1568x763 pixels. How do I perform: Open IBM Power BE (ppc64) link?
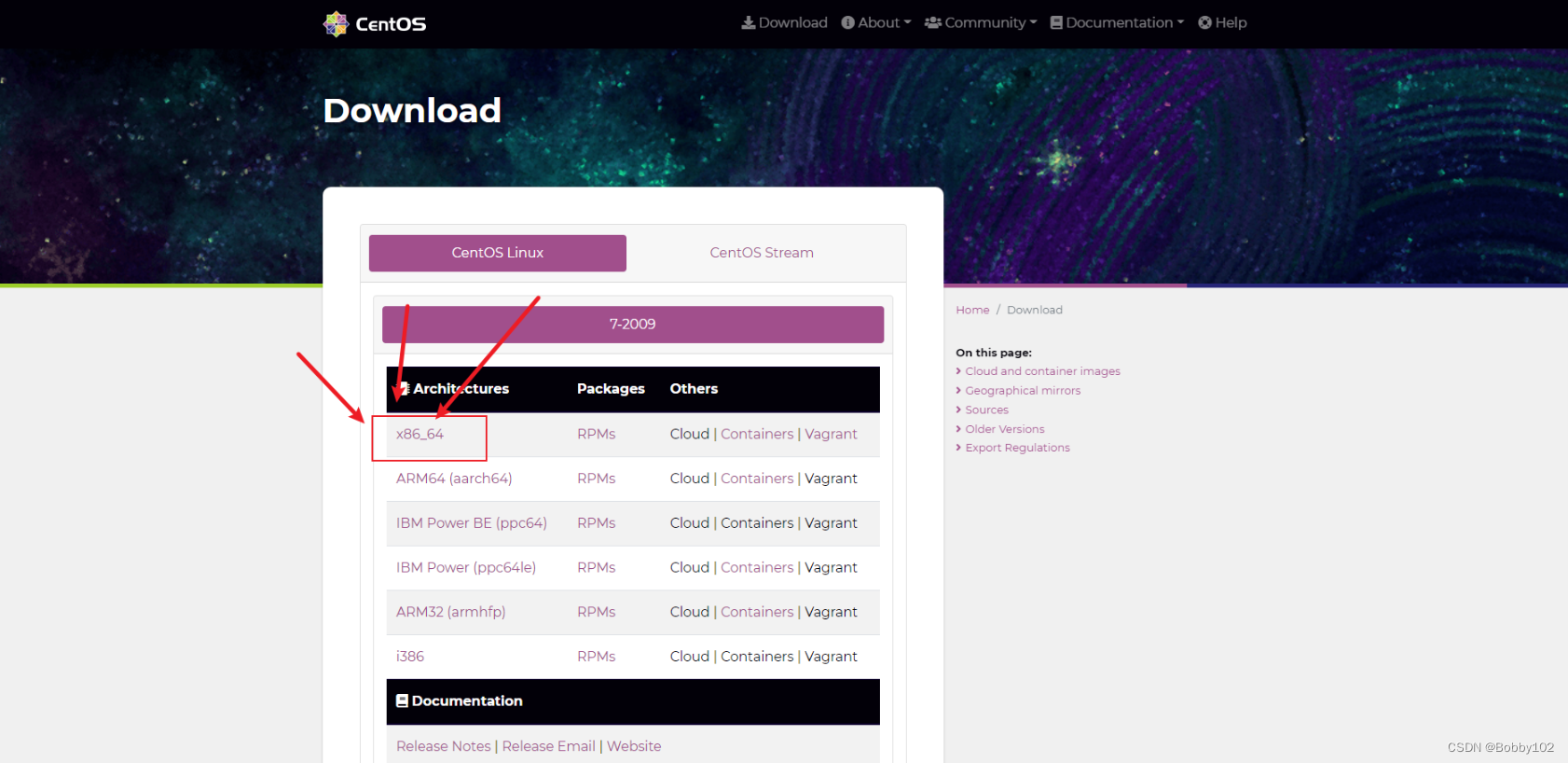472,523
